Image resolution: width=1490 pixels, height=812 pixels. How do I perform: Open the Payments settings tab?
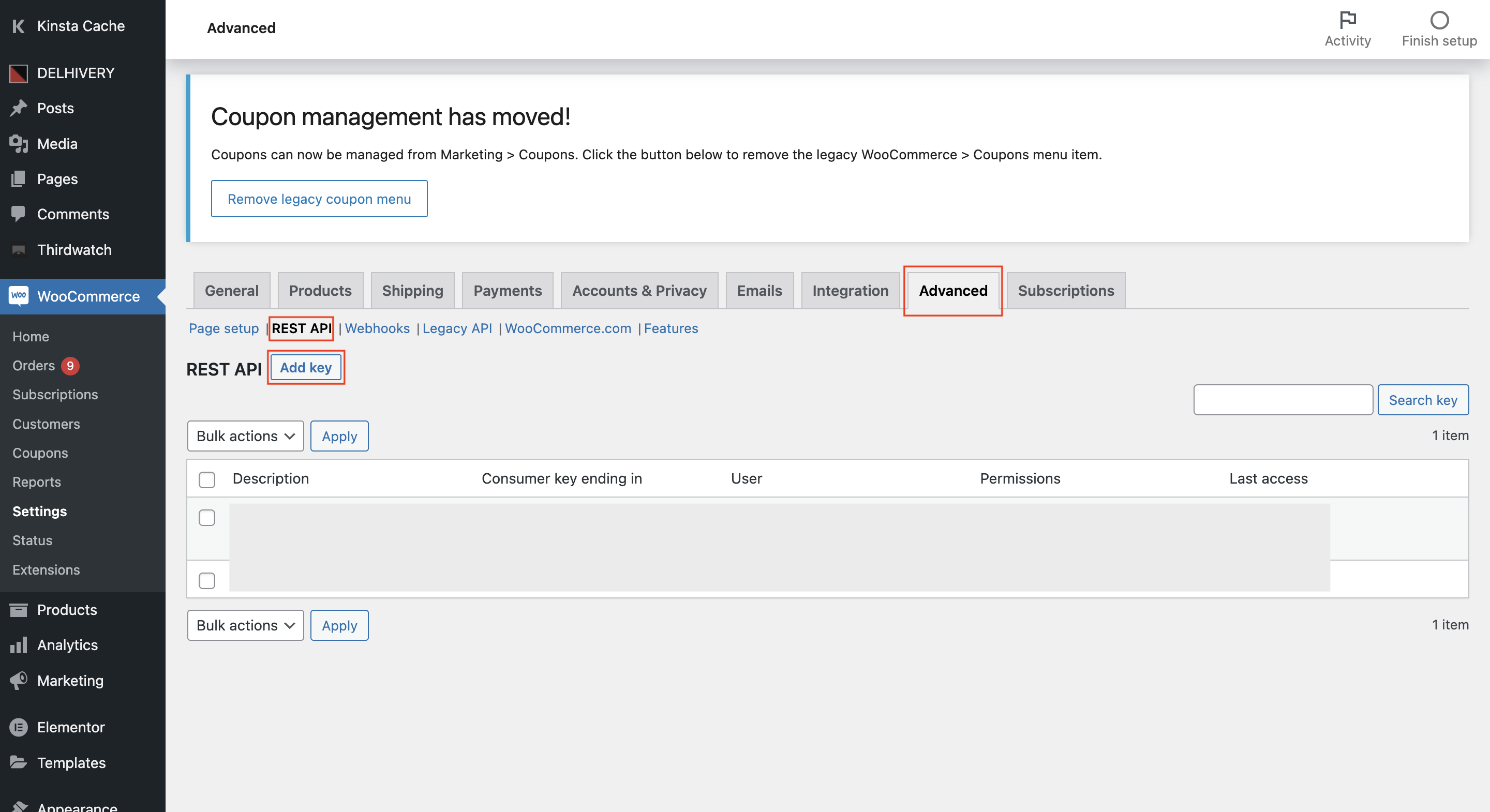[507, 290]
